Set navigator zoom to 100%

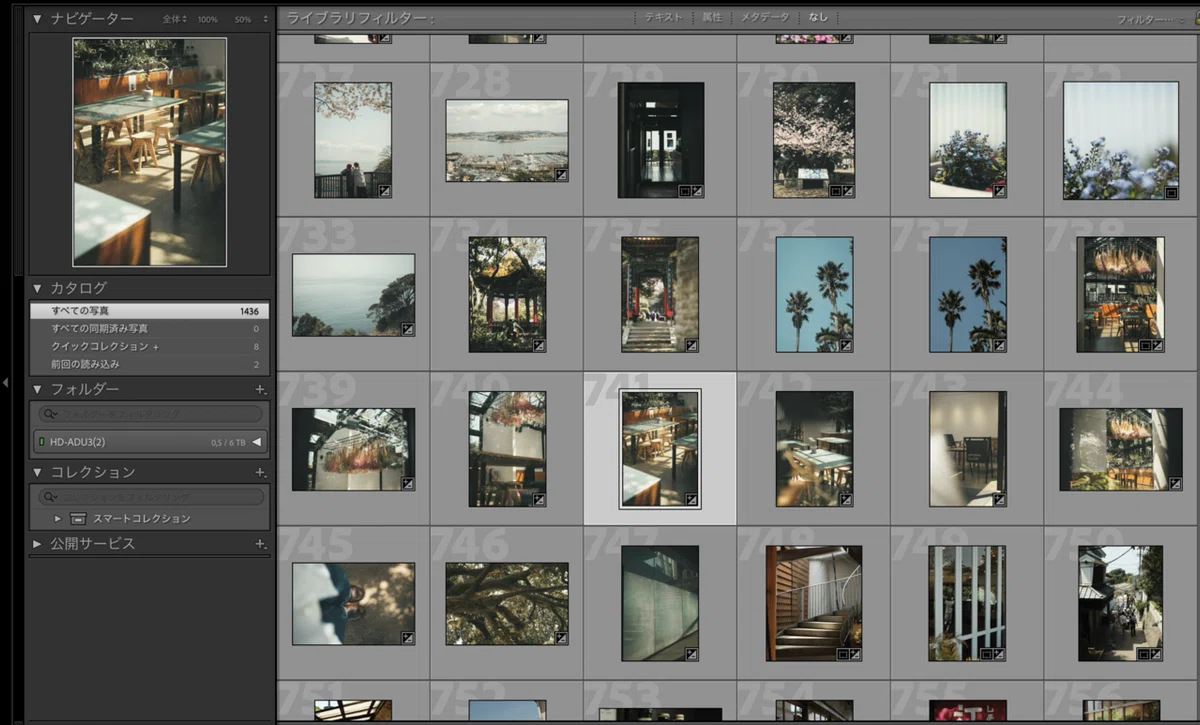pyautogui.click(x=207, y=19)
